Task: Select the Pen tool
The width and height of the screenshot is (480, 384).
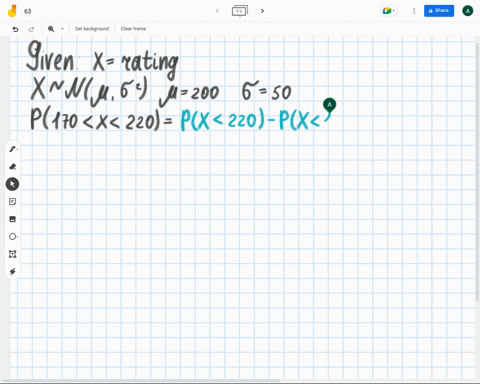Action: (12, 149)
